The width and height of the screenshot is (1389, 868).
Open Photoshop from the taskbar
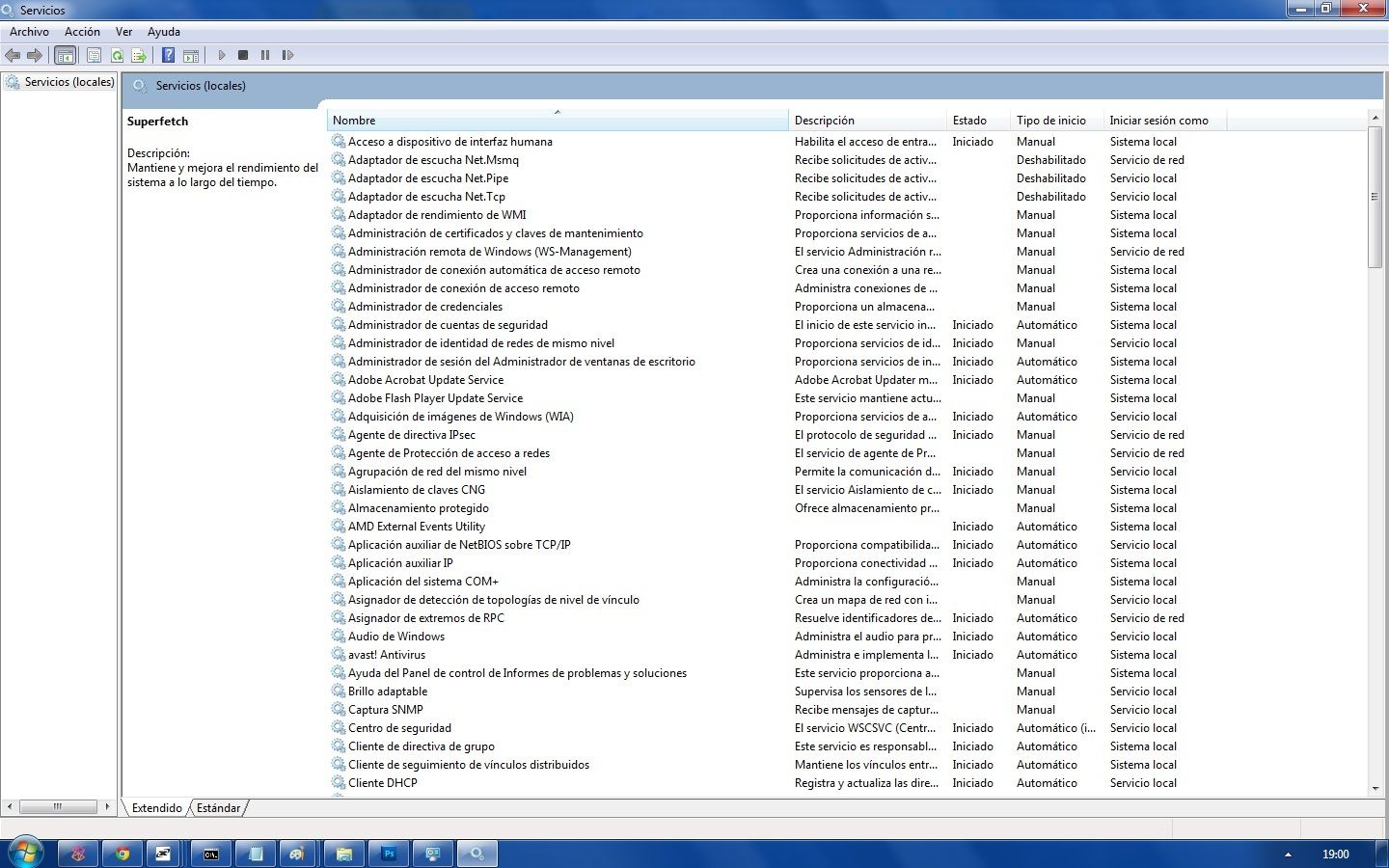click(x=389, y=854)
